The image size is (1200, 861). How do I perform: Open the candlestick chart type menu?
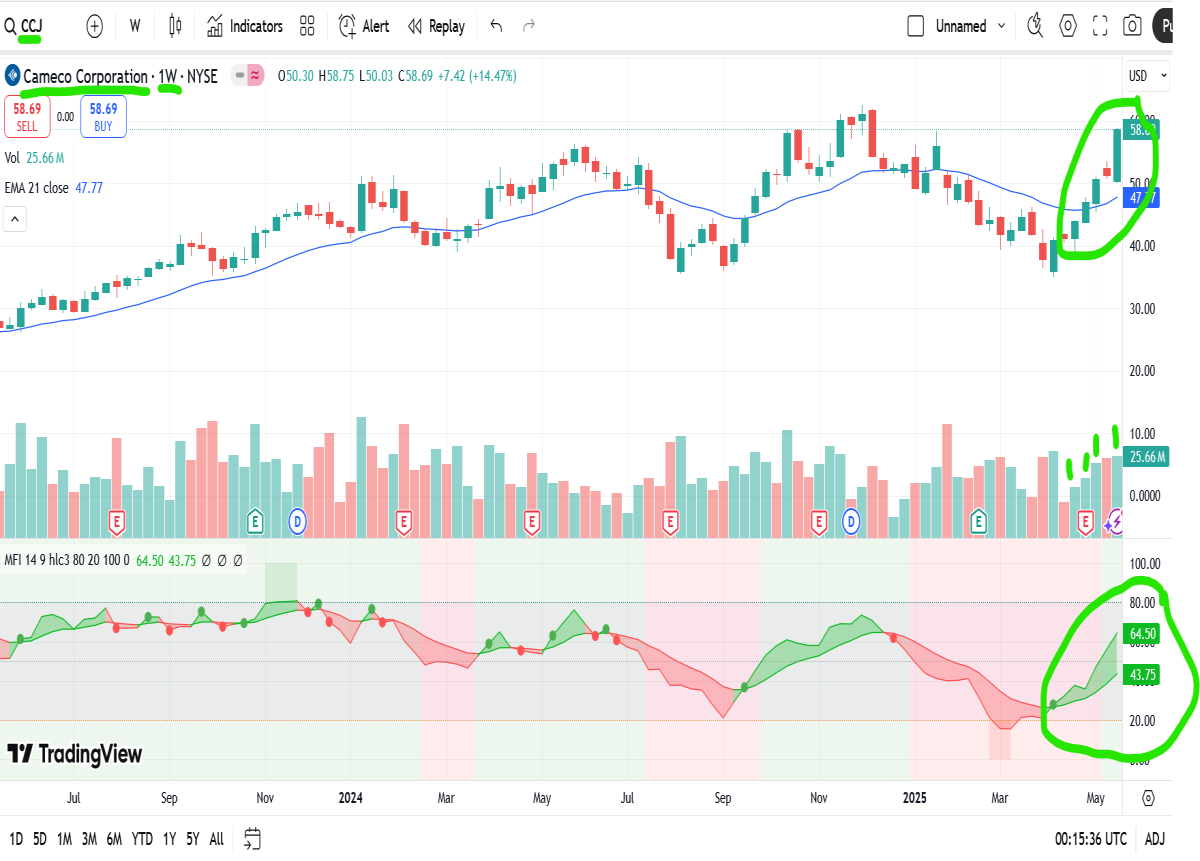(176, 26)
